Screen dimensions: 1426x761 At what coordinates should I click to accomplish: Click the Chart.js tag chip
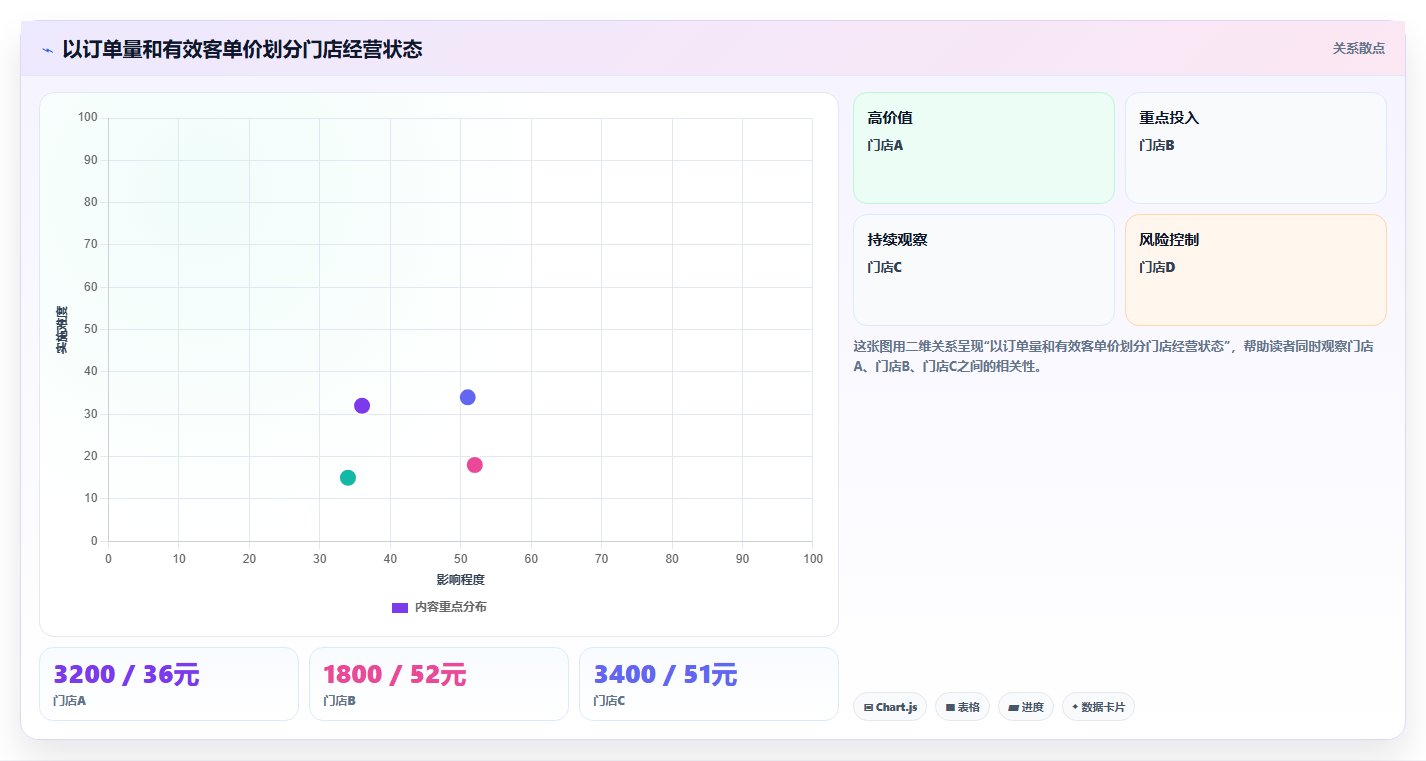[890, 707]
